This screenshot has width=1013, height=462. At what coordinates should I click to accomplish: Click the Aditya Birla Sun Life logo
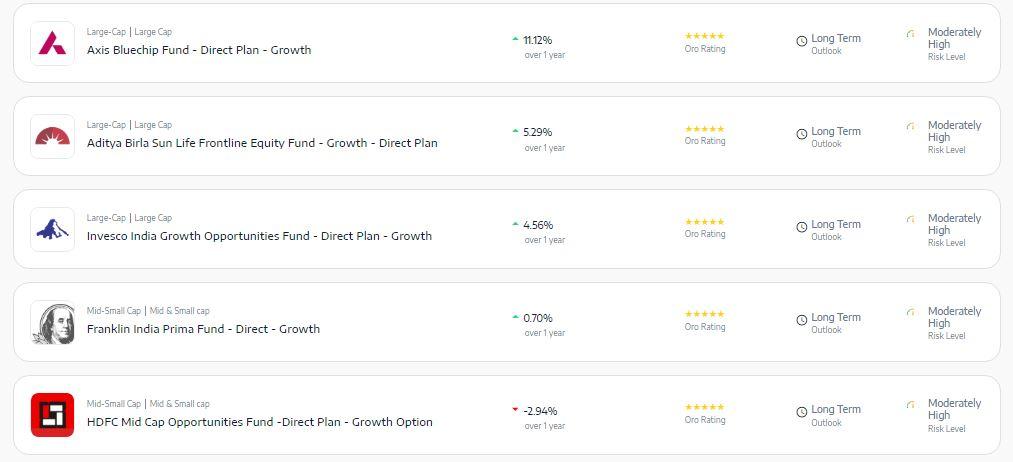pyautogui.click(x=52, y=136)
